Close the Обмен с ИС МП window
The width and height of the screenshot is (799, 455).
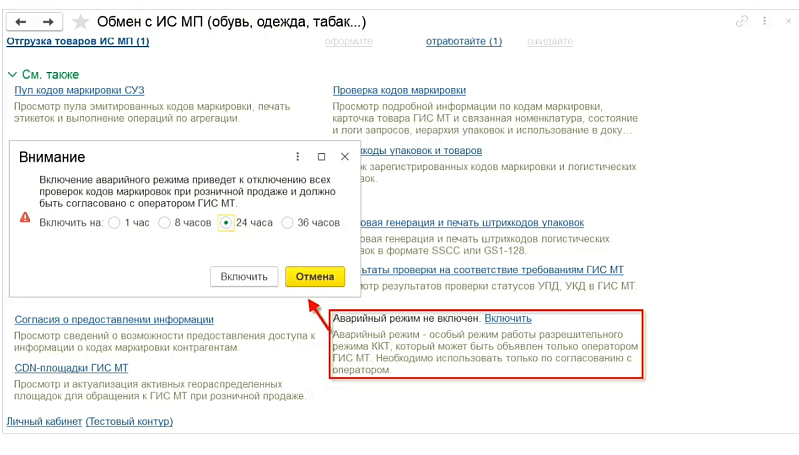(x=788, y=21)
